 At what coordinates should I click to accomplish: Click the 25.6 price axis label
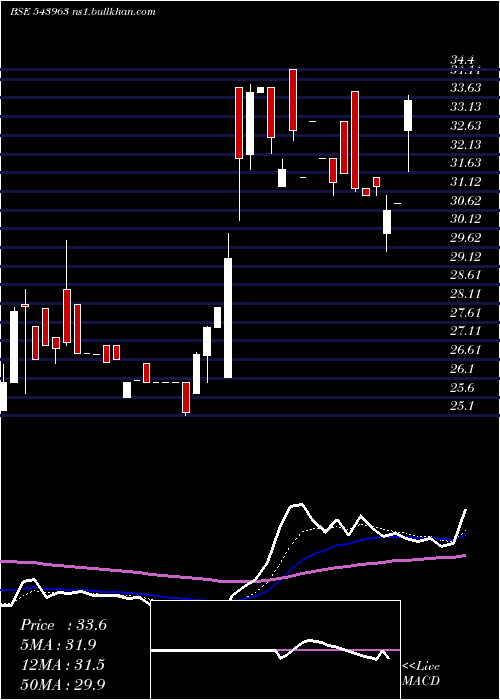tap(462, 388)
